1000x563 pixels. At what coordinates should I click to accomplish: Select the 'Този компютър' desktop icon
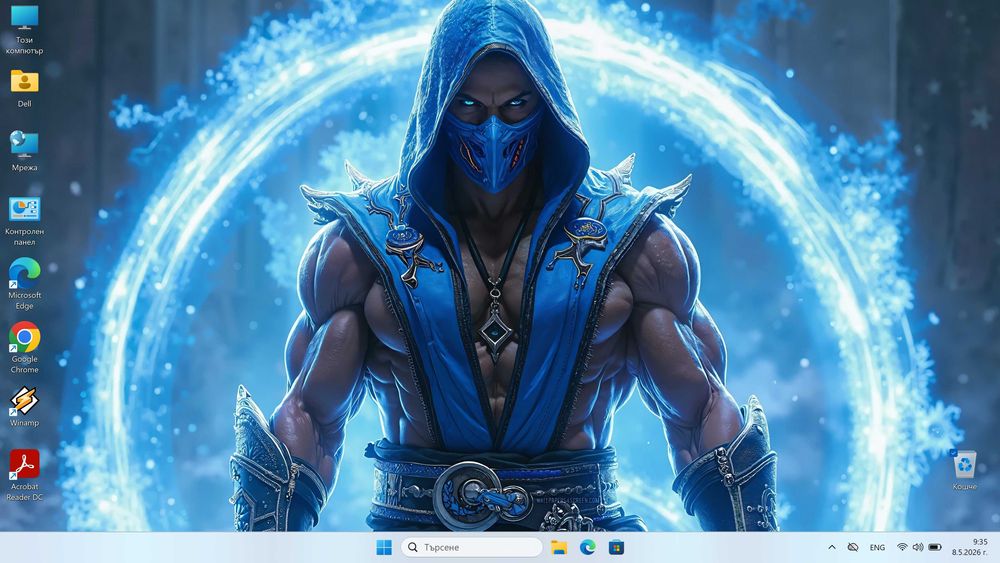point(24,29)
